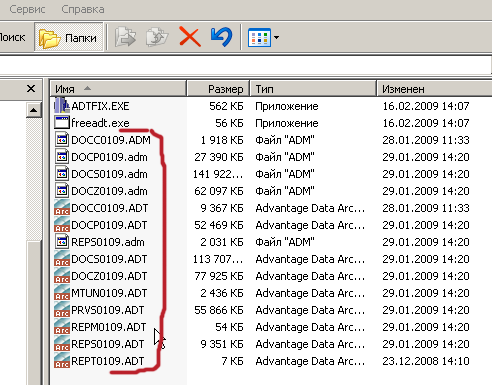Image resolution: width=492 pixels, height=385 pixels.
Task: Click the side pane scroll-up arrow
Action: pyautogui.click(x=33, y=110)
